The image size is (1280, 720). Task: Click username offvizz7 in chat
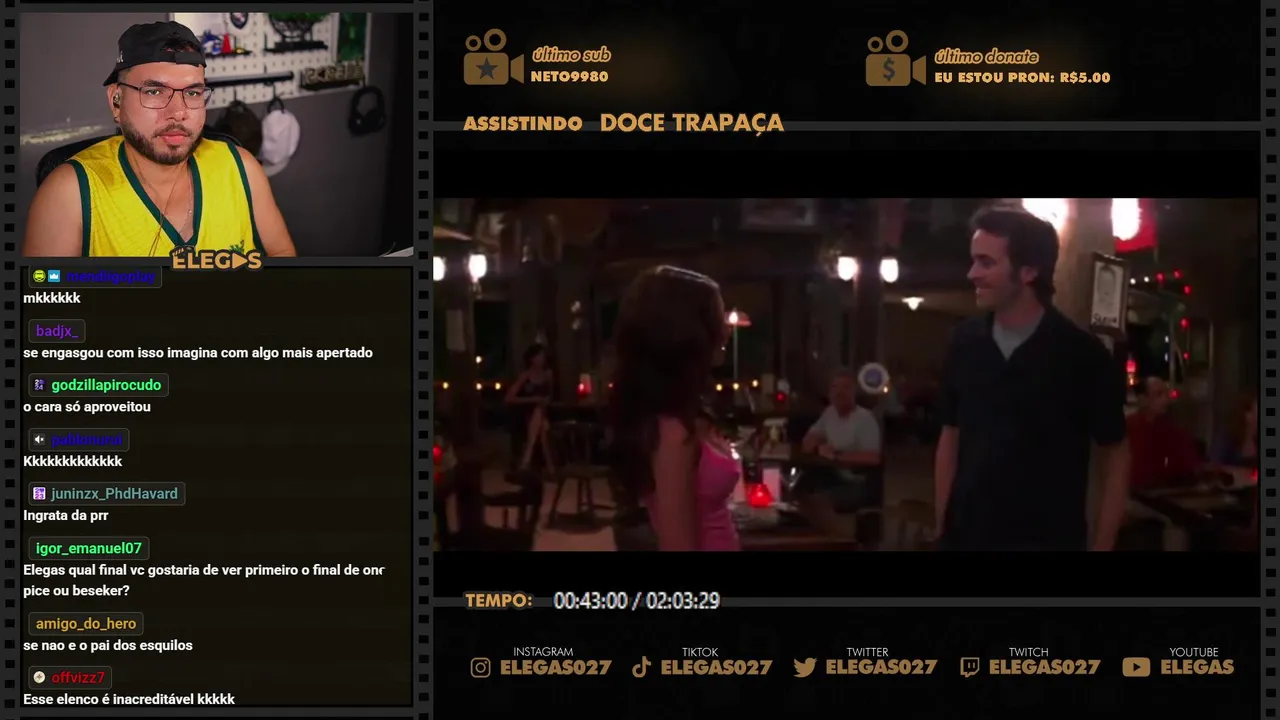(78, 678)
